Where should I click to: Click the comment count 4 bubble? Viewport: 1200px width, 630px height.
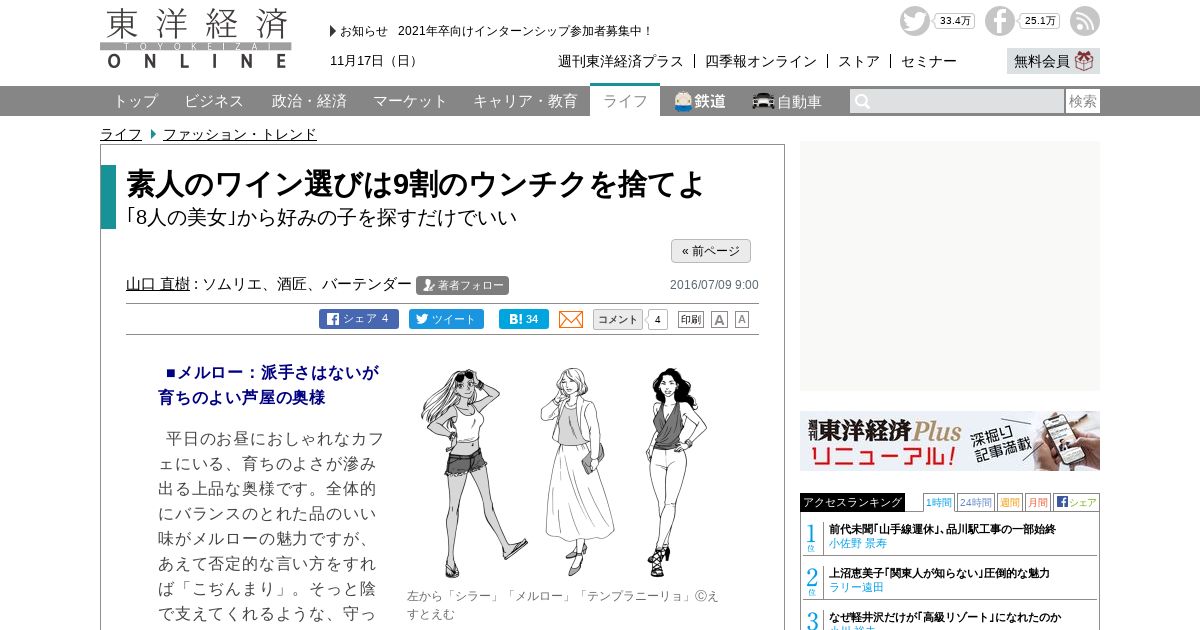(x=658, y=319)
